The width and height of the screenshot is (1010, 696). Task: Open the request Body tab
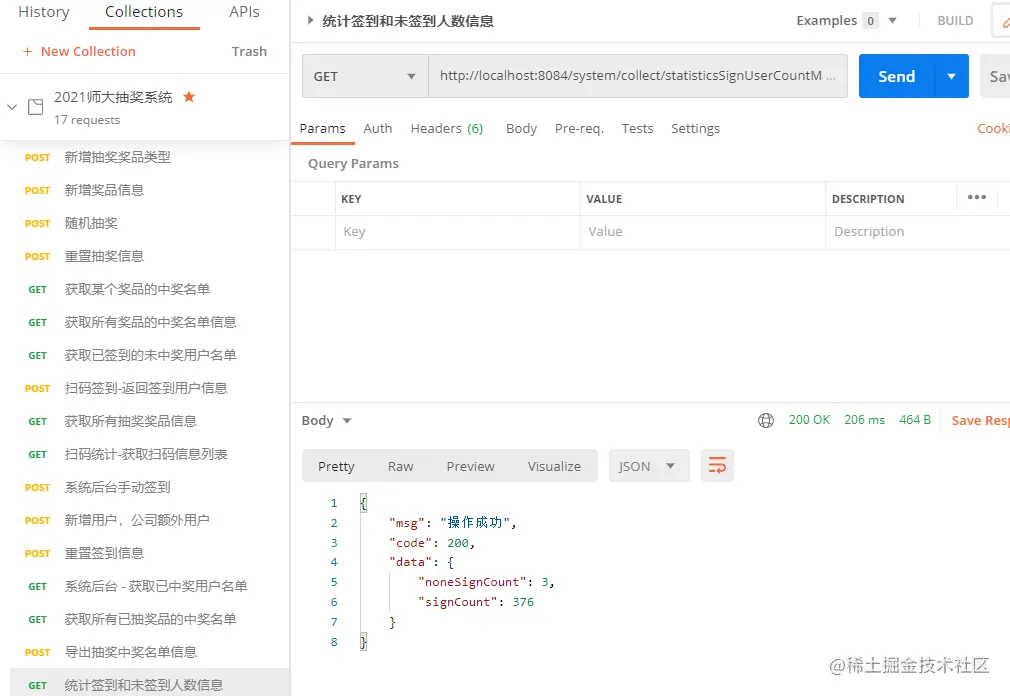pyautogui.click(x=521, y=128)
